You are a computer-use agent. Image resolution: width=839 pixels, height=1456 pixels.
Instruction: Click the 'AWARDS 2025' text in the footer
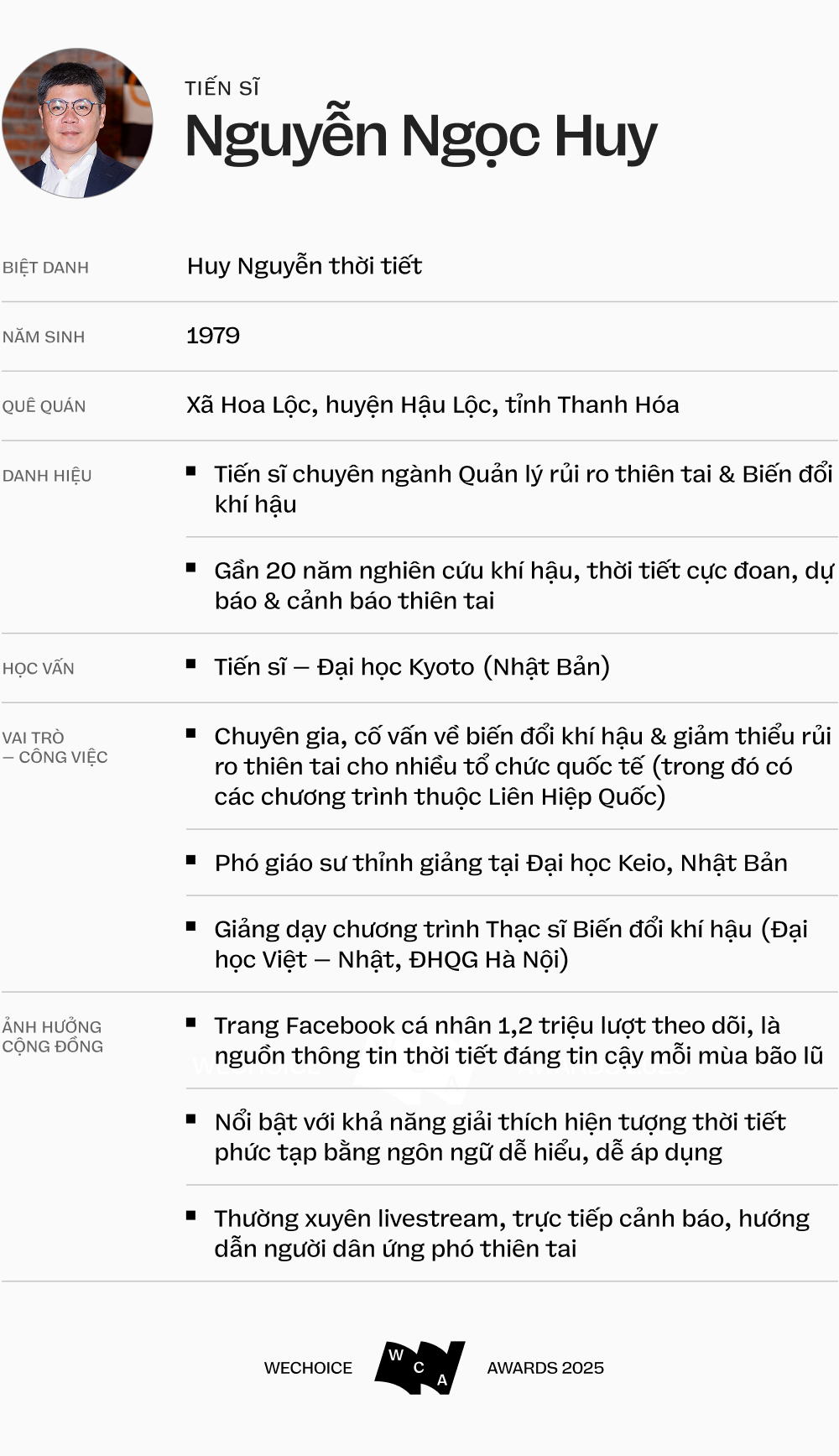545,1368
